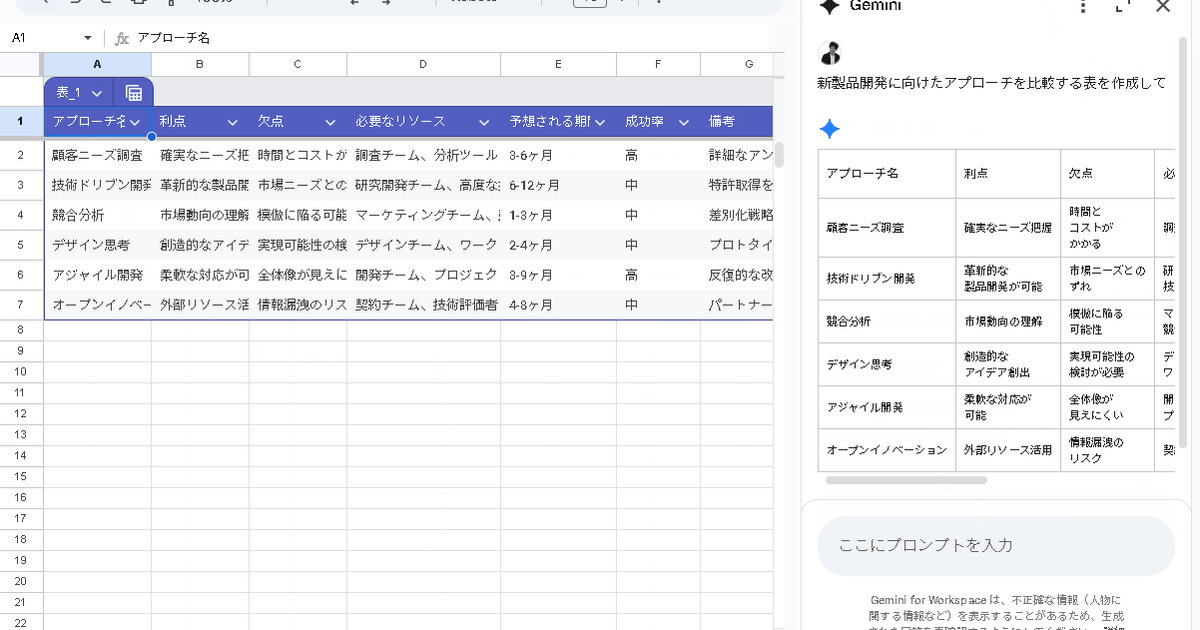Click the table calculator icon beside 表_1

tap(133, 93)
